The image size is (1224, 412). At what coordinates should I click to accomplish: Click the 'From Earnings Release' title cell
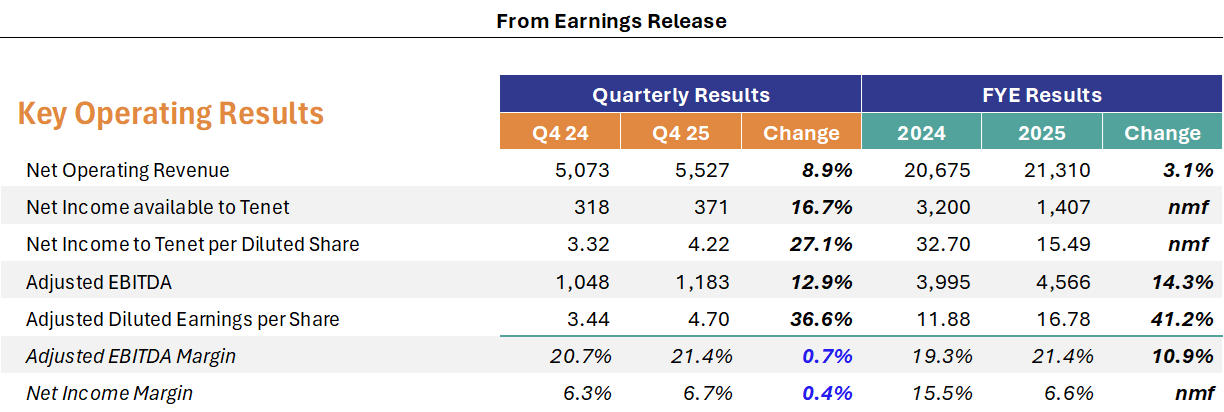pos(611,20)
